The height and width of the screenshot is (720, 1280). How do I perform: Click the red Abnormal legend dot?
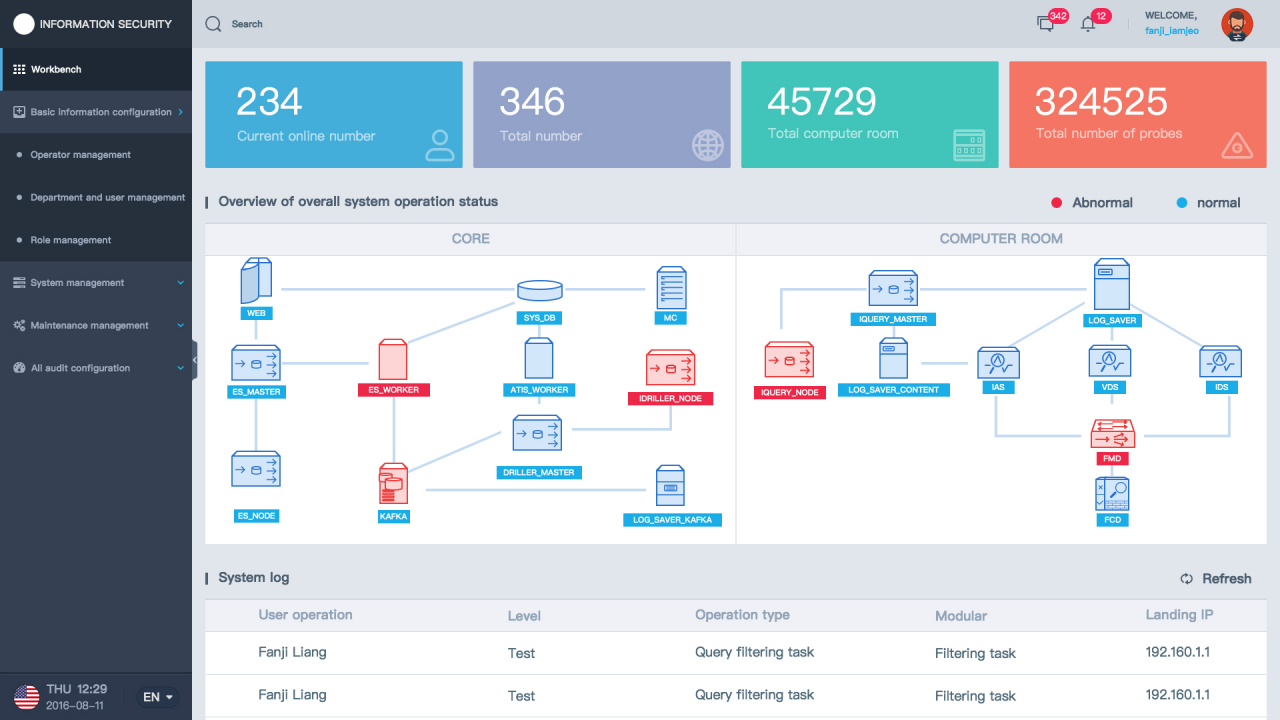coord(1056,203)
